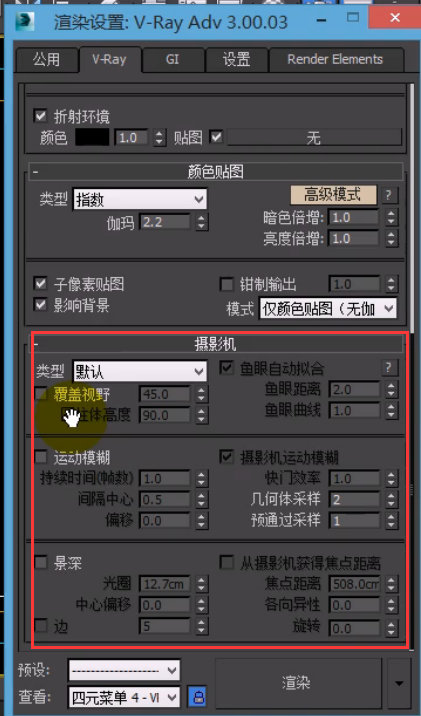The image size is (421, 716).
Task: Click the 光圈 input field showing 12.7cm
Action: 165,583
